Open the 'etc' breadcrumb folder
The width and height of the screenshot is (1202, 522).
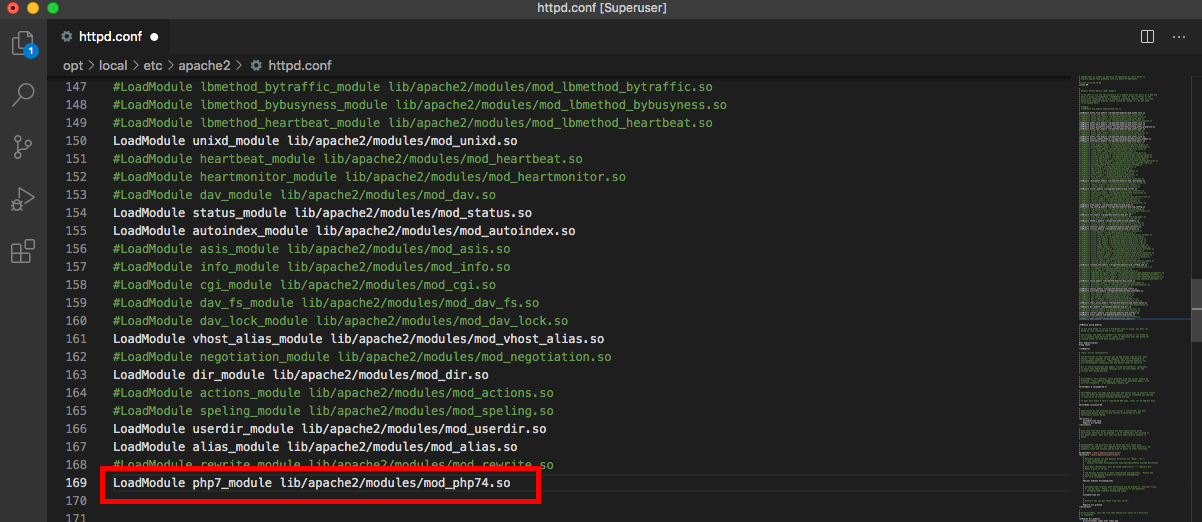click(x=153, y=65)
